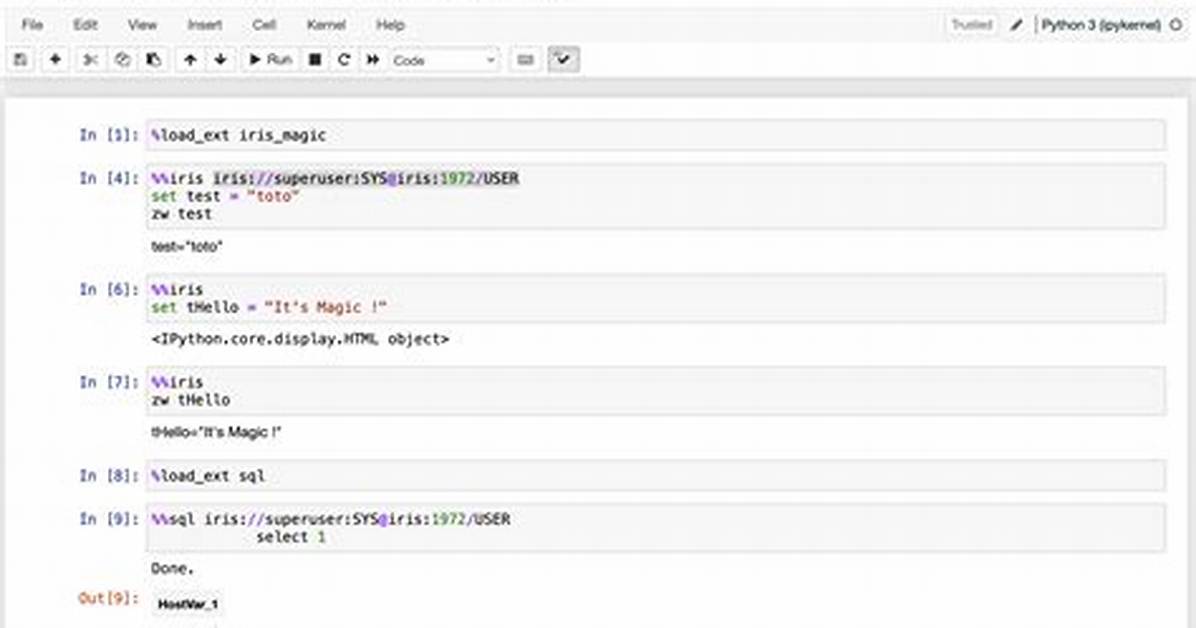
Task: Run the selected cell
Action: pyautogui.click(x=270, y=60)
